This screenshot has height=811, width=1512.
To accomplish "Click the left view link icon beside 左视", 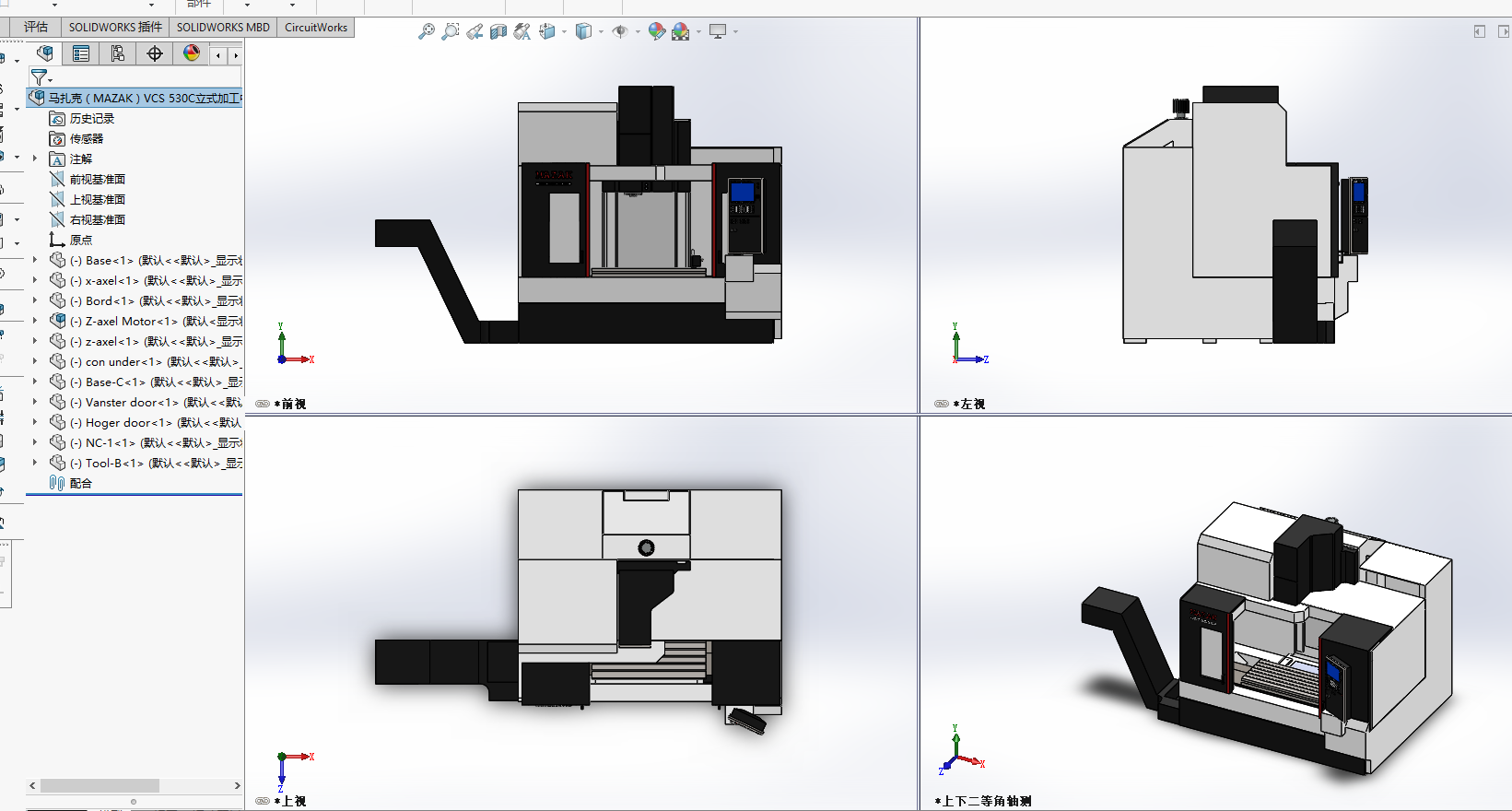I will click(941, 404).
